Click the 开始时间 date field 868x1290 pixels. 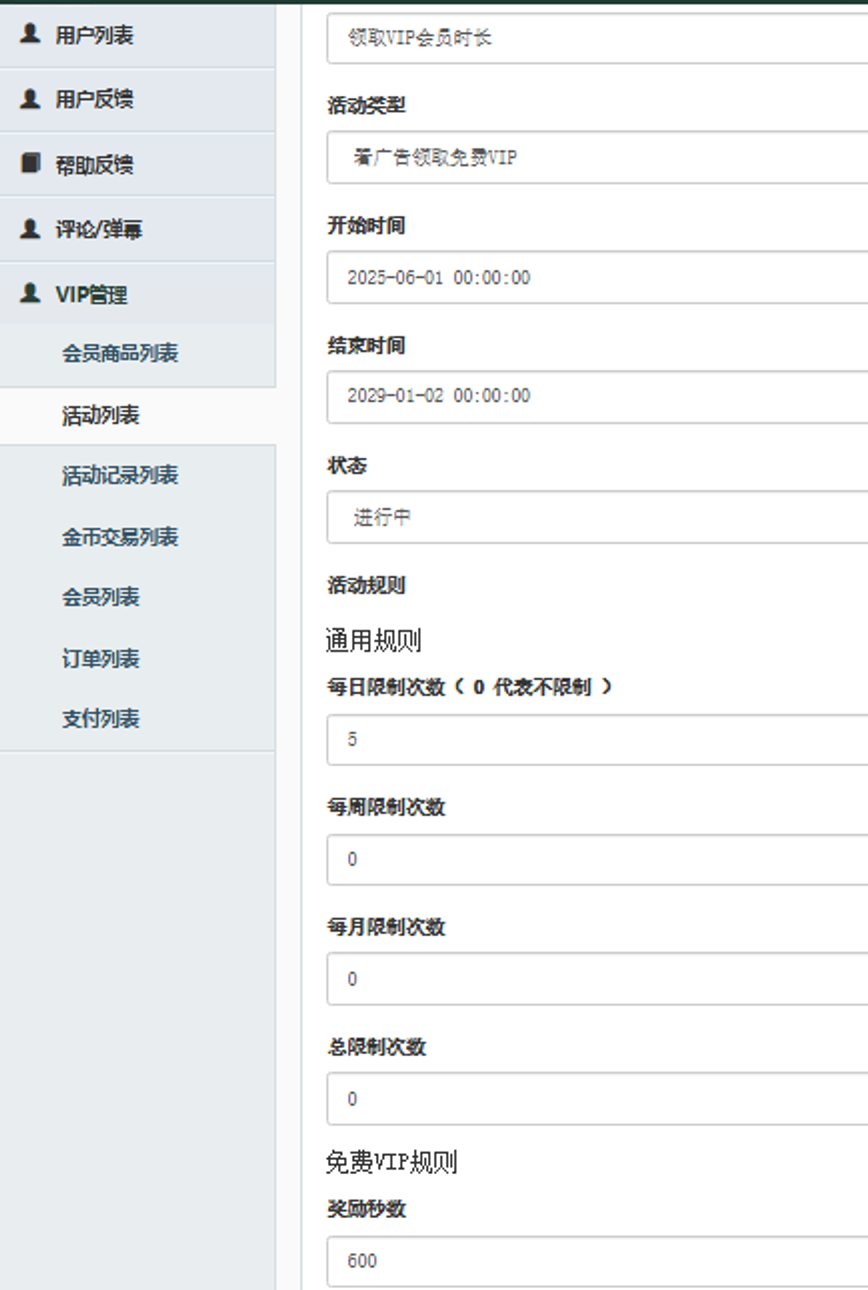tap(597, 278)
